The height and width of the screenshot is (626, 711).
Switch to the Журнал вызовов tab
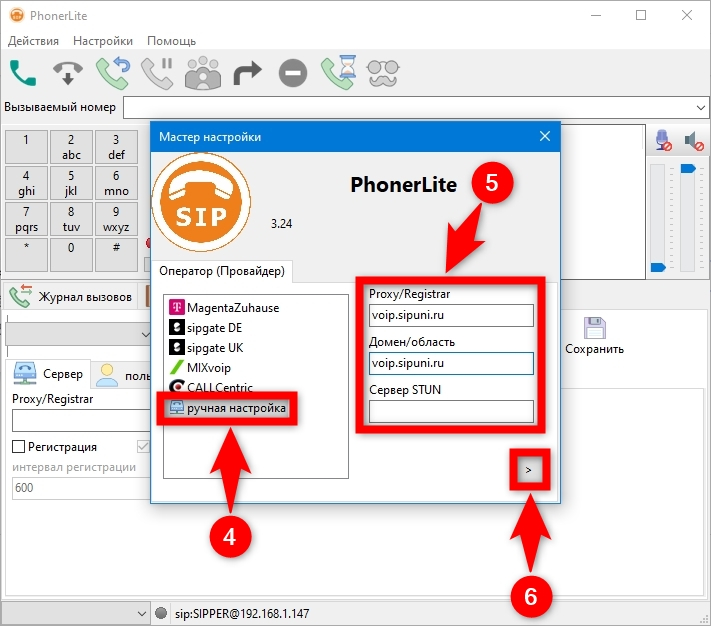pos(71,296)
